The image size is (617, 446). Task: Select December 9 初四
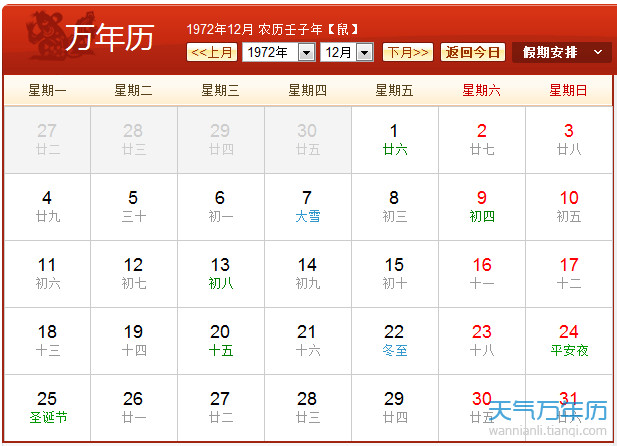tap(482, 207)
